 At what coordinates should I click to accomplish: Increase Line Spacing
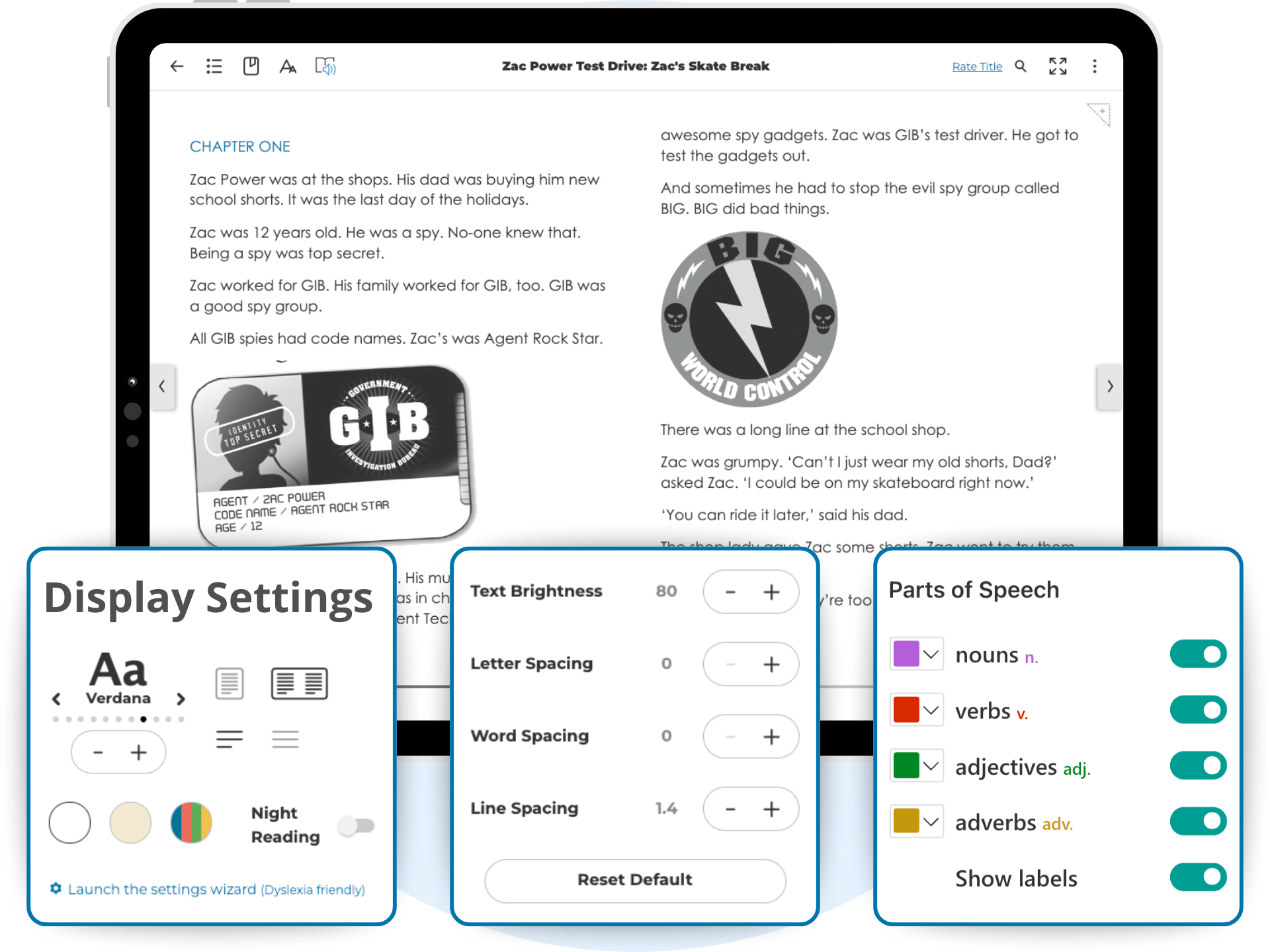tap(771, 809)
